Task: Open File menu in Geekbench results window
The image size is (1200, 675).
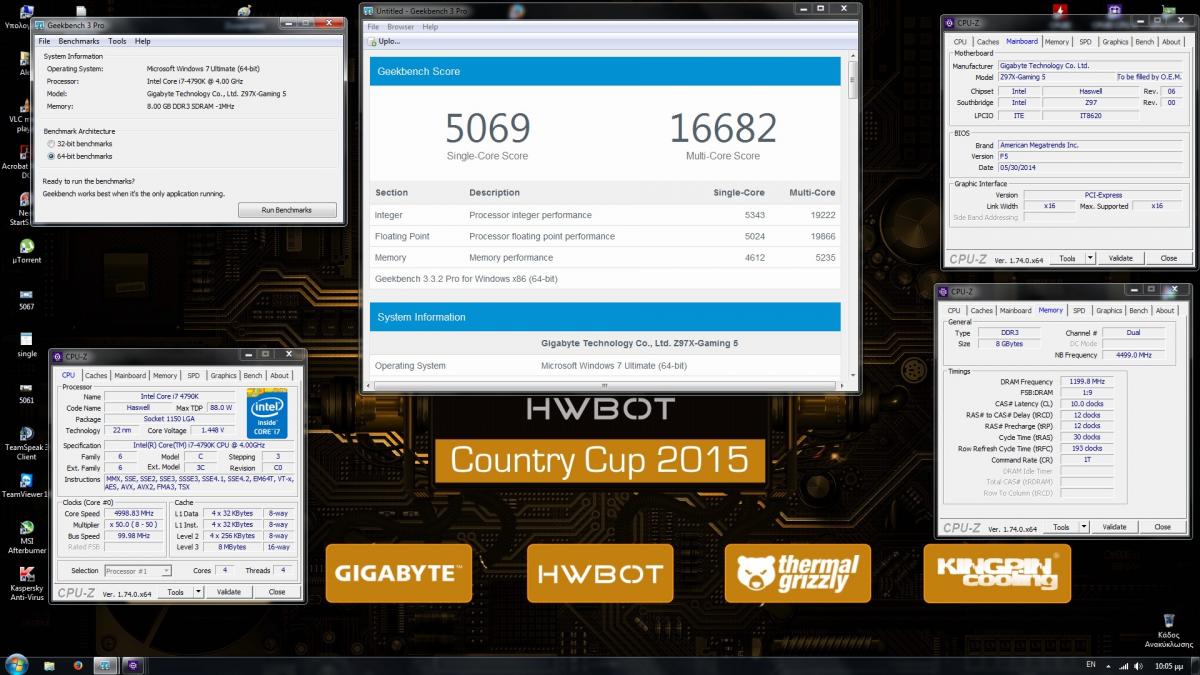Action: [x=373, y=27]
